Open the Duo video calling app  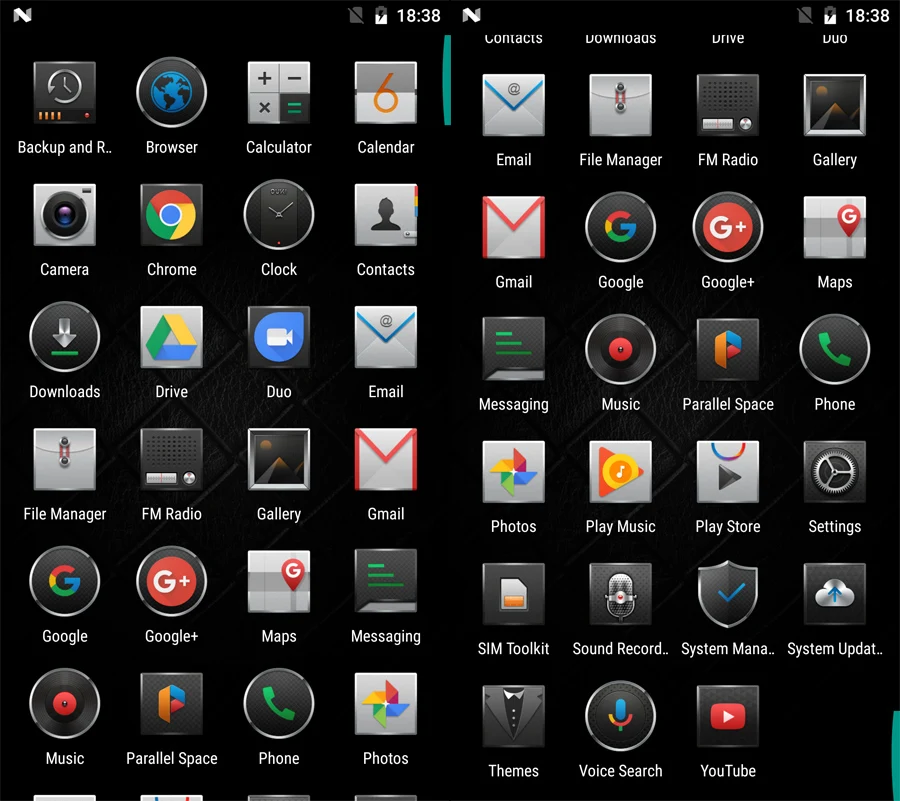[x=278, y=337]
